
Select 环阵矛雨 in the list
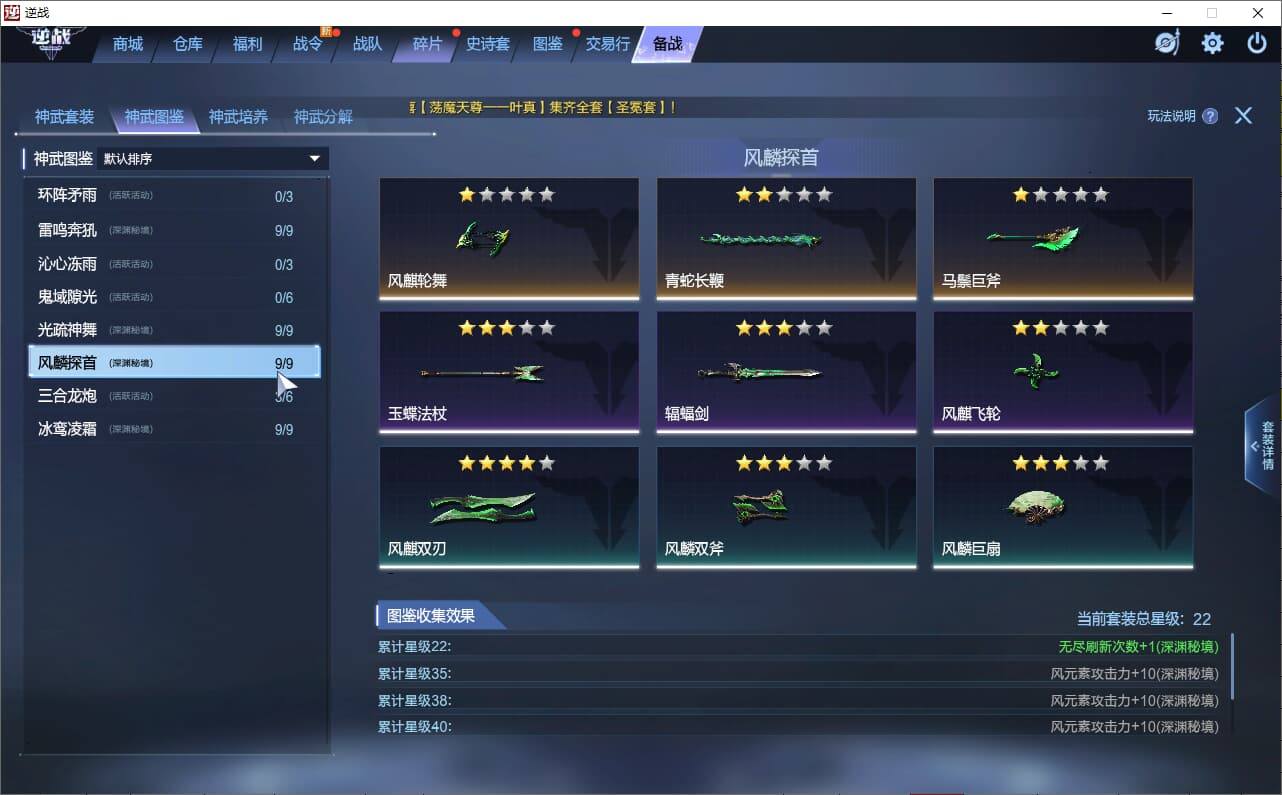click(x=174, y=196)
